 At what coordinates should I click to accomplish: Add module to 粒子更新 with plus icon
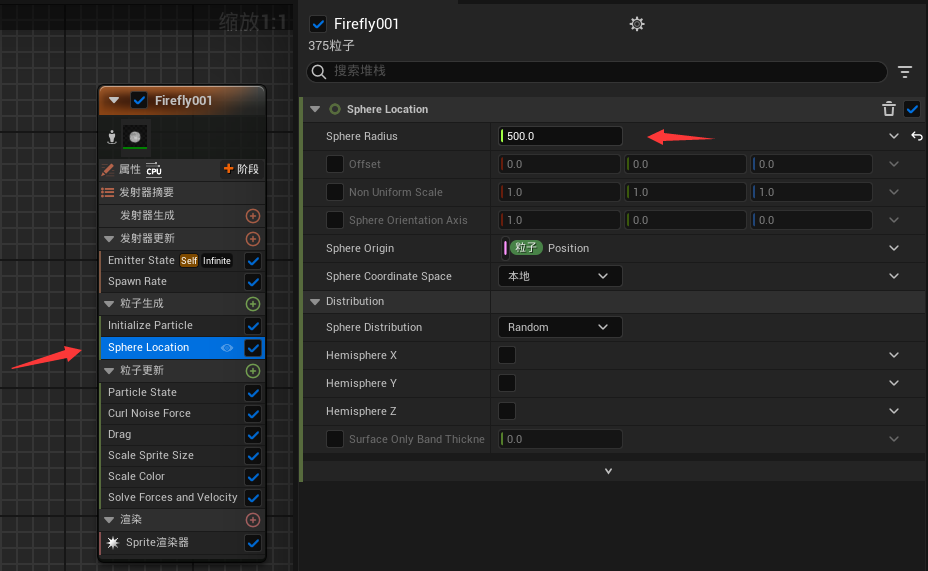click(x=253, y=371)
